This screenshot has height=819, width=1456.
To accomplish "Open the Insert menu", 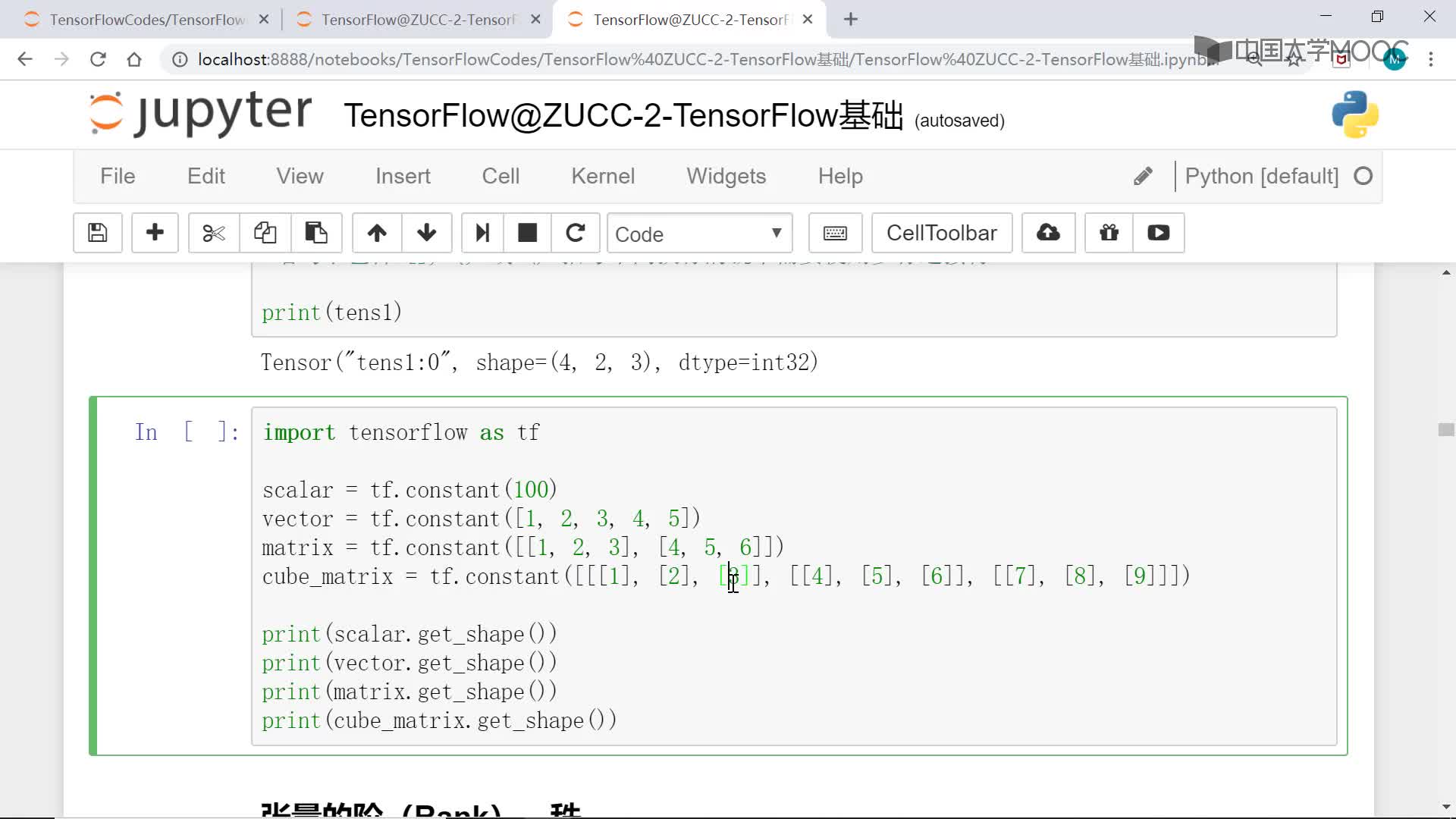I will (x=403, y=176).
